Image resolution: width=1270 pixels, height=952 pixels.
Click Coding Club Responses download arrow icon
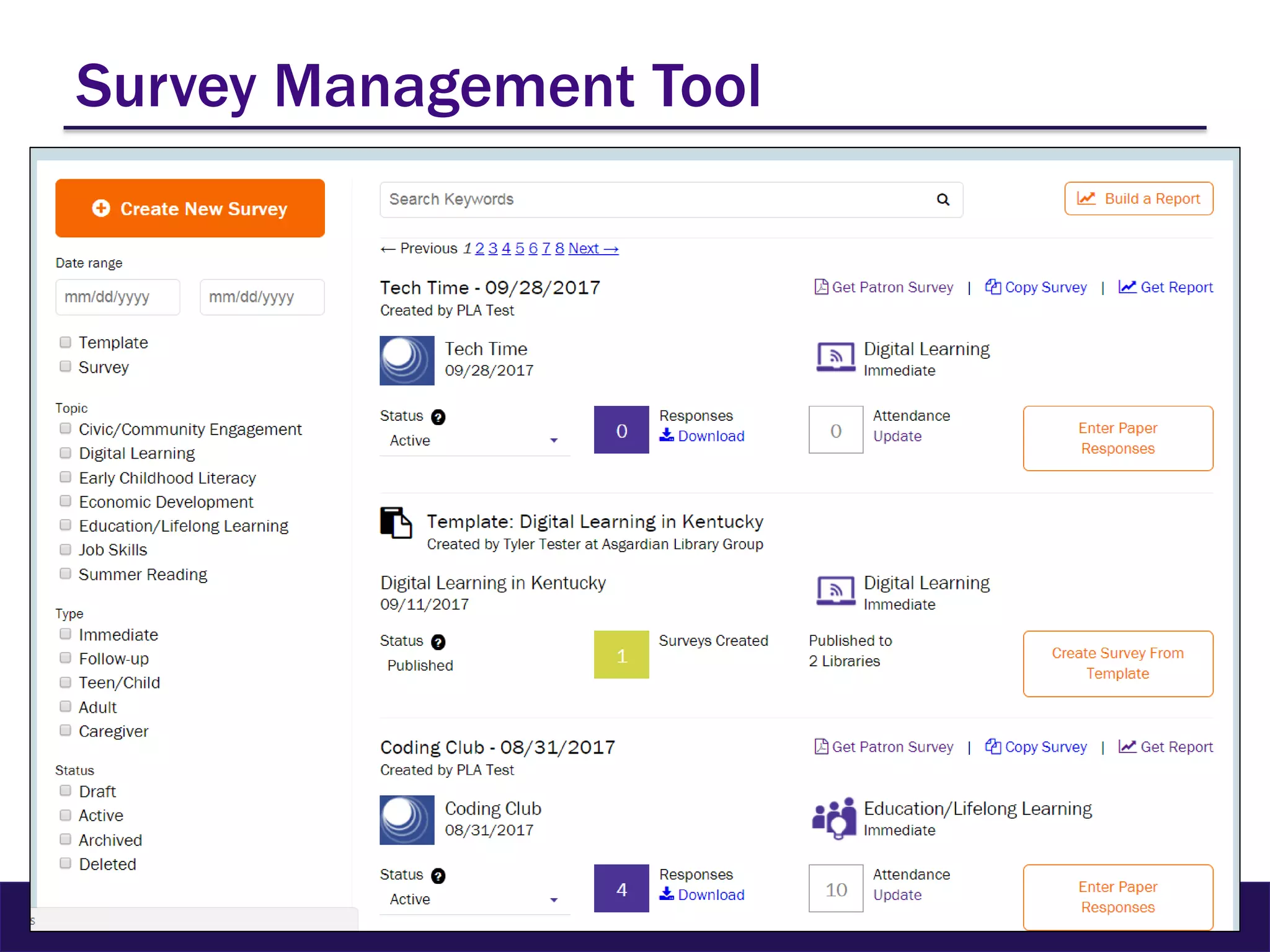pyautogui.click(x=667, y=894)
